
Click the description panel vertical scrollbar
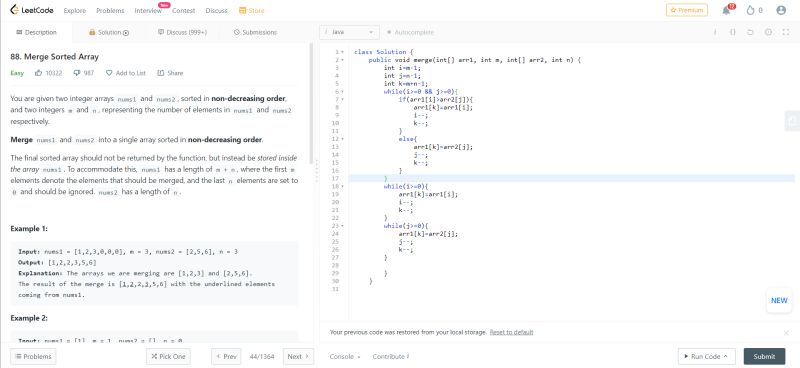click(x=311, y=102)
